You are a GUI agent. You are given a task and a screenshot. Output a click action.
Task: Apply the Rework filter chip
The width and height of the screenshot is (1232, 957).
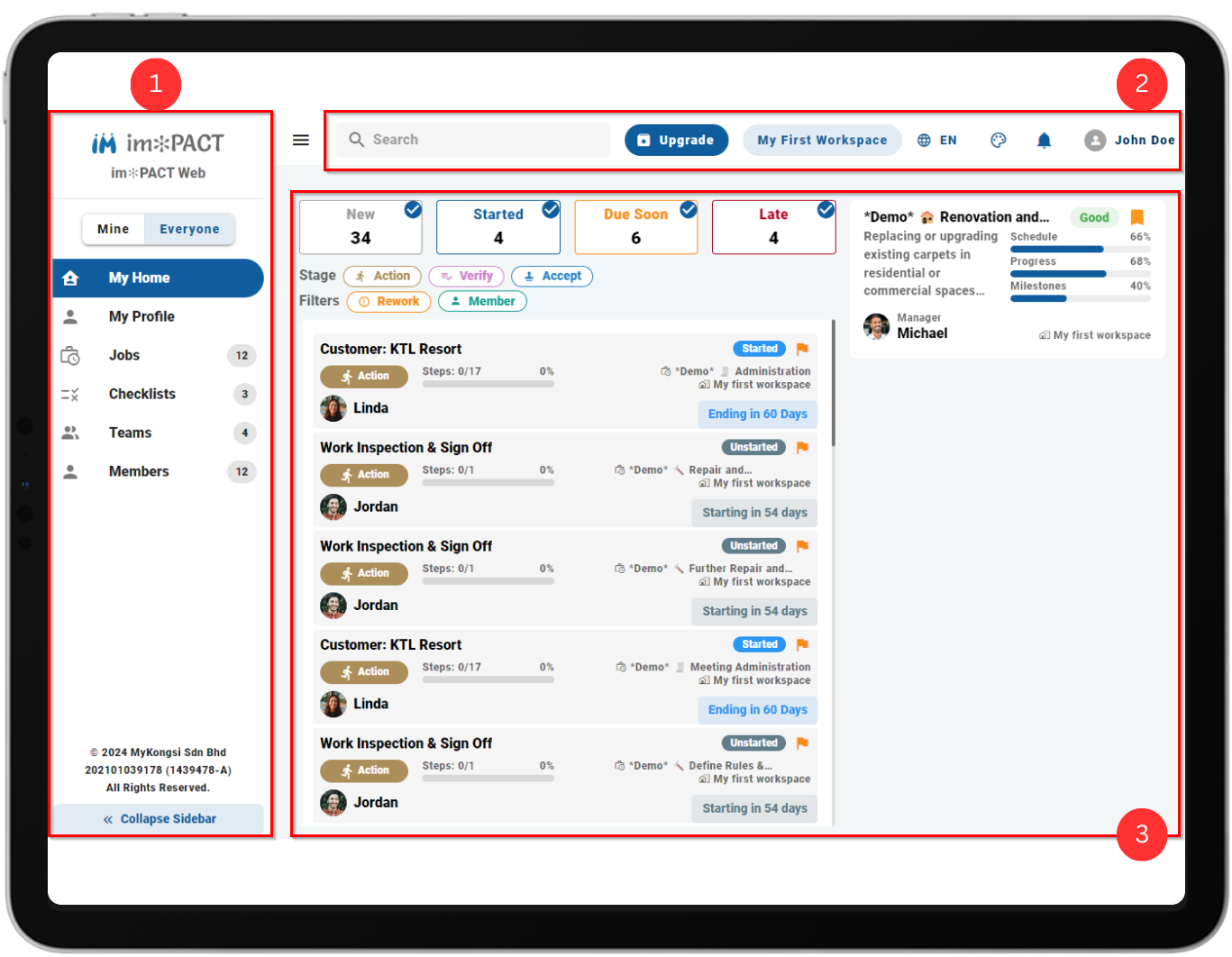tap(388, 301)
